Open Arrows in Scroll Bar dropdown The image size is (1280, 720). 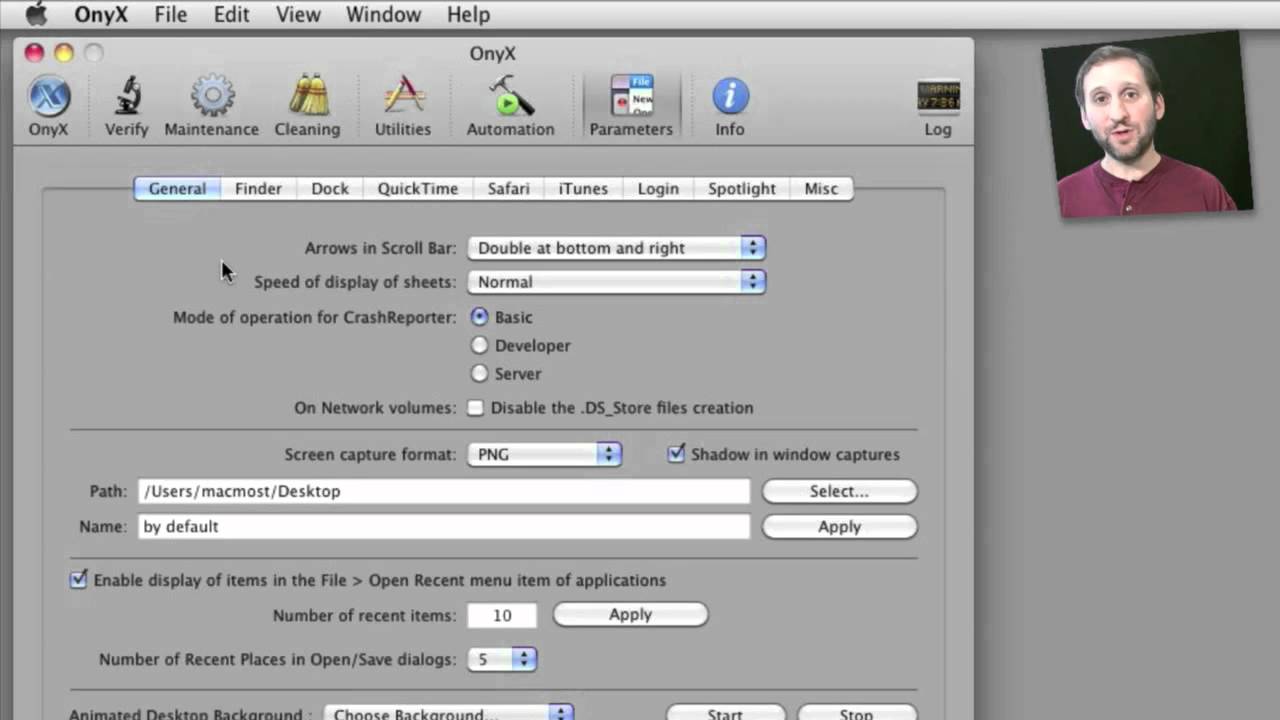[x=617, y=248]
